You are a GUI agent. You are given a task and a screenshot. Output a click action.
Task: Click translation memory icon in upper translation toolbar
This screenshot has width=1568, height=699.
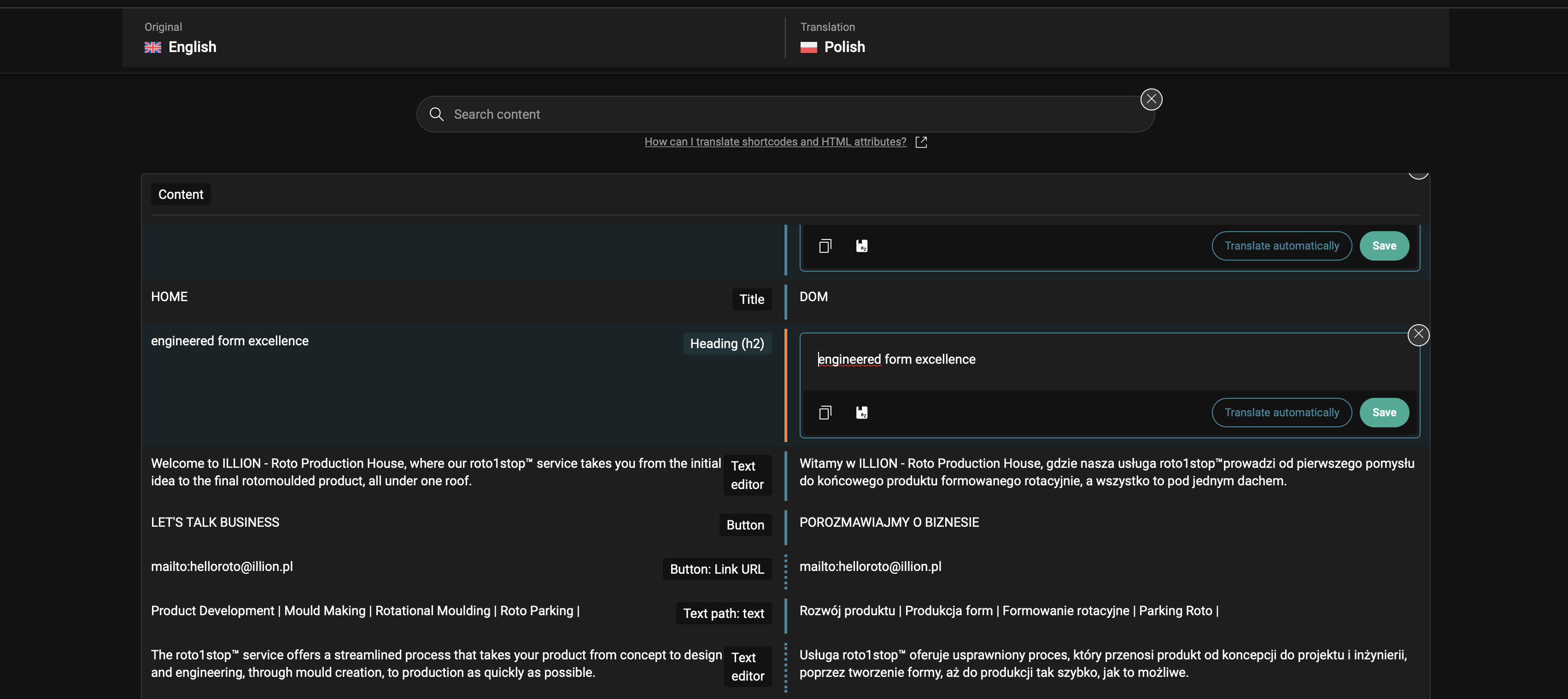[x=862, y=246]
